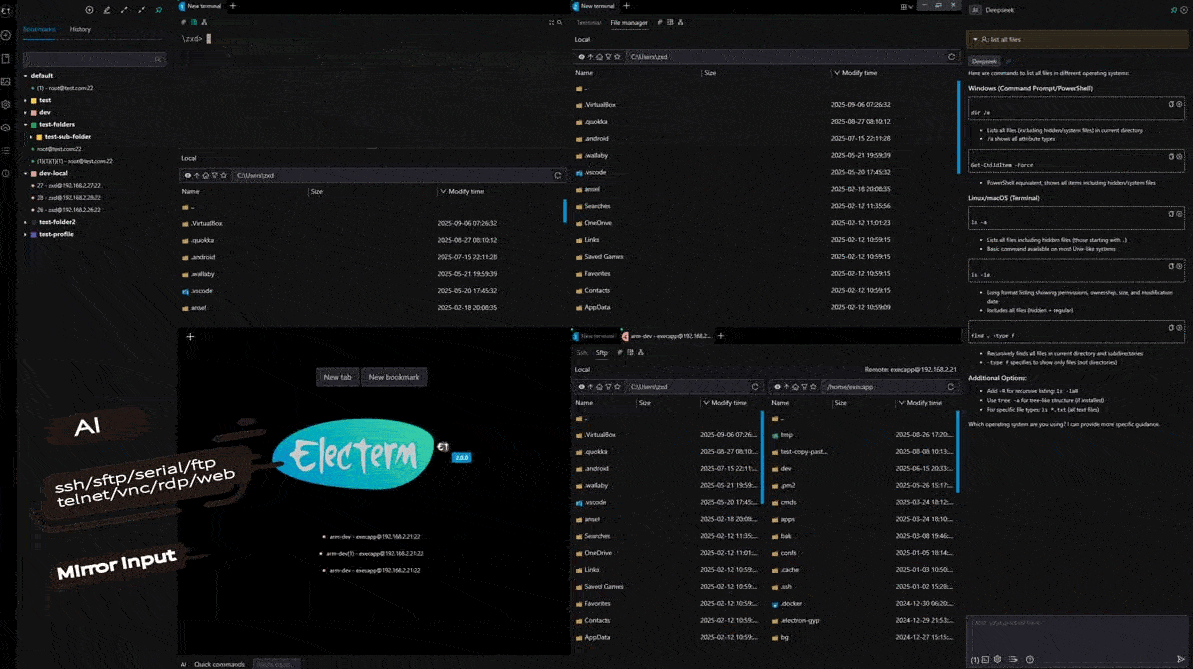Screen dimensions: 1193x669
Task: Click the bookmark search input field
Action: click(93, 59)
